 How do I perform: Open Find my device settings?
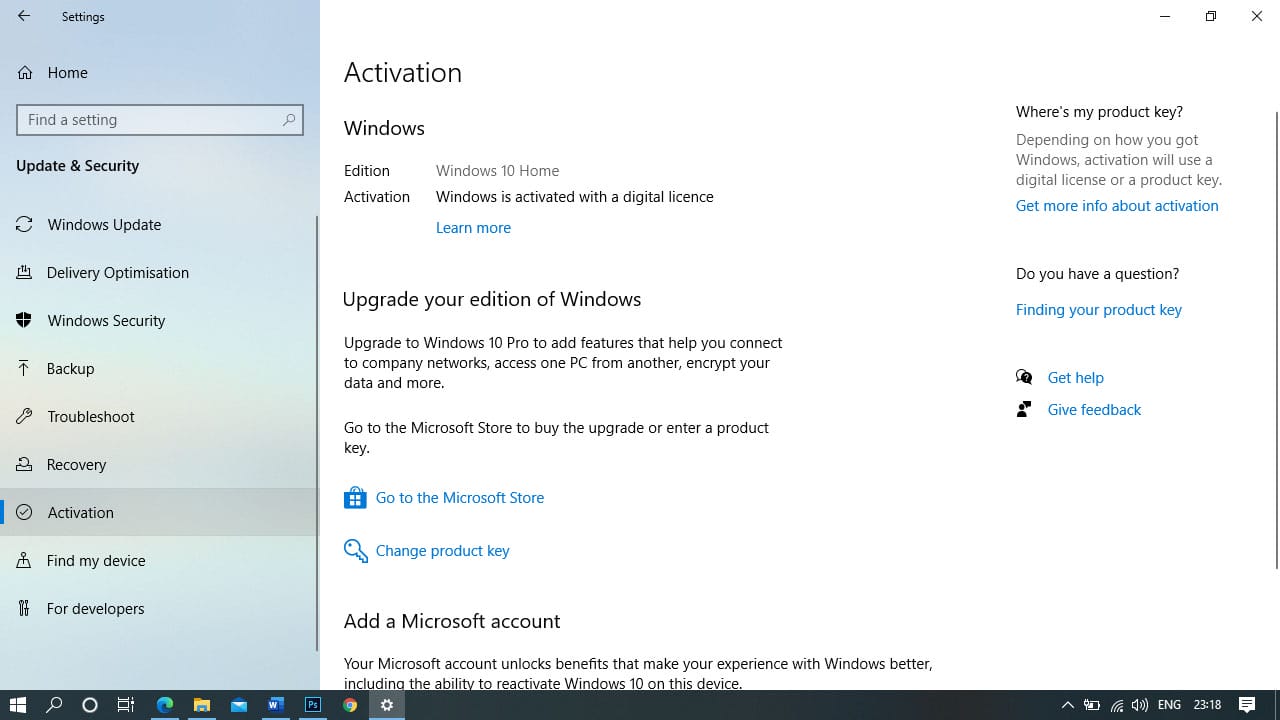(96, 560)
